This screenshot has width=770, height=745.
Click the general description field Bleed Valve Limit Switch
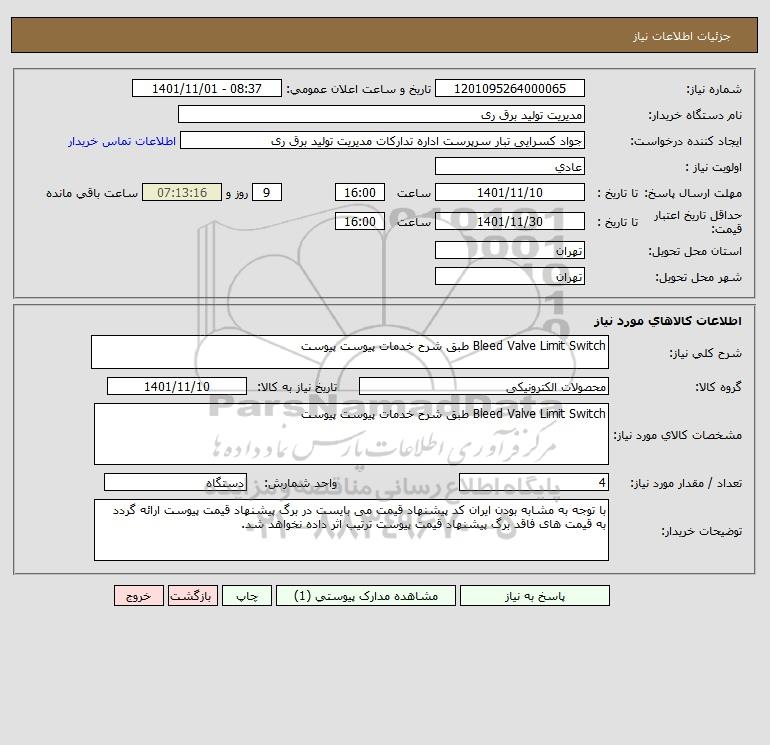click(x=350, y=352)
